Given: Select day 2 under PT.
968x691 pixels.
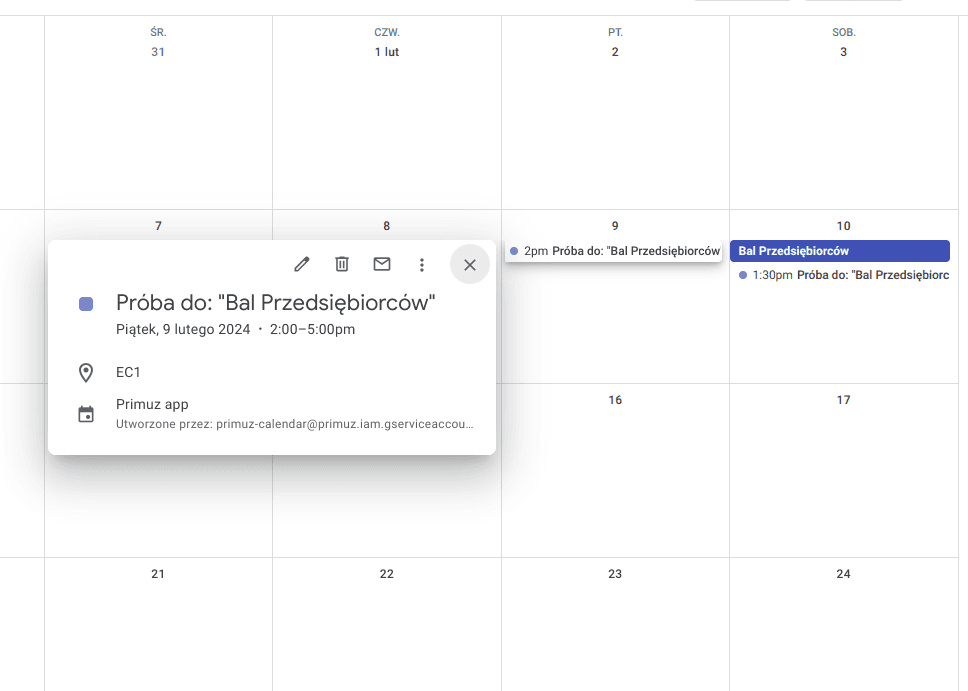Looking at the screenshot, I should pyautogui.click(x=615, y=52).
